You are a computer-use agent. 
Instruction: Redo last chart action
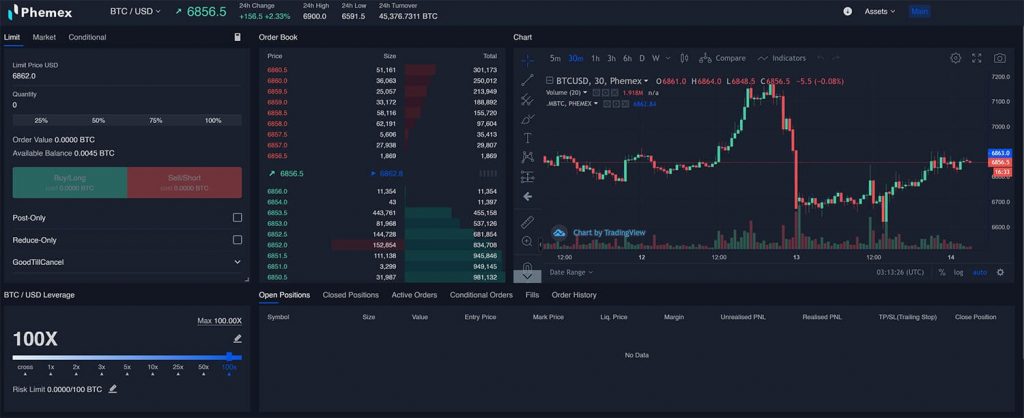836,58
